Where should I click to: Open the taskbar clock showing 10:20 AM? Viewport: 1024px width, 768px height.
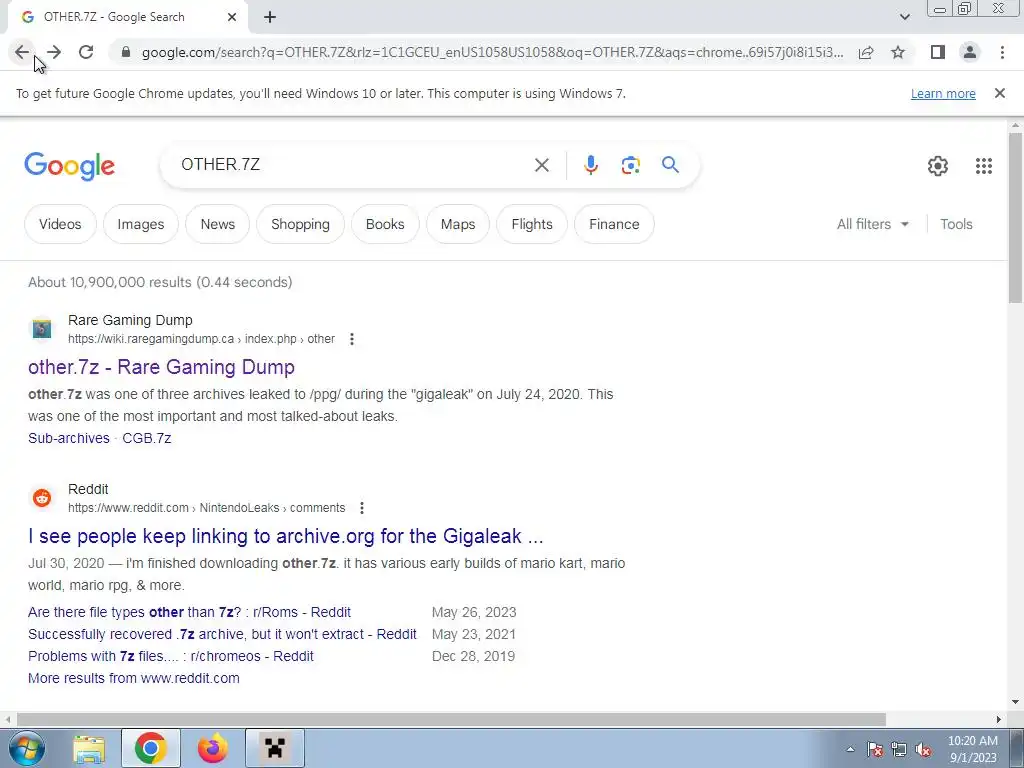tap(973, 749)
